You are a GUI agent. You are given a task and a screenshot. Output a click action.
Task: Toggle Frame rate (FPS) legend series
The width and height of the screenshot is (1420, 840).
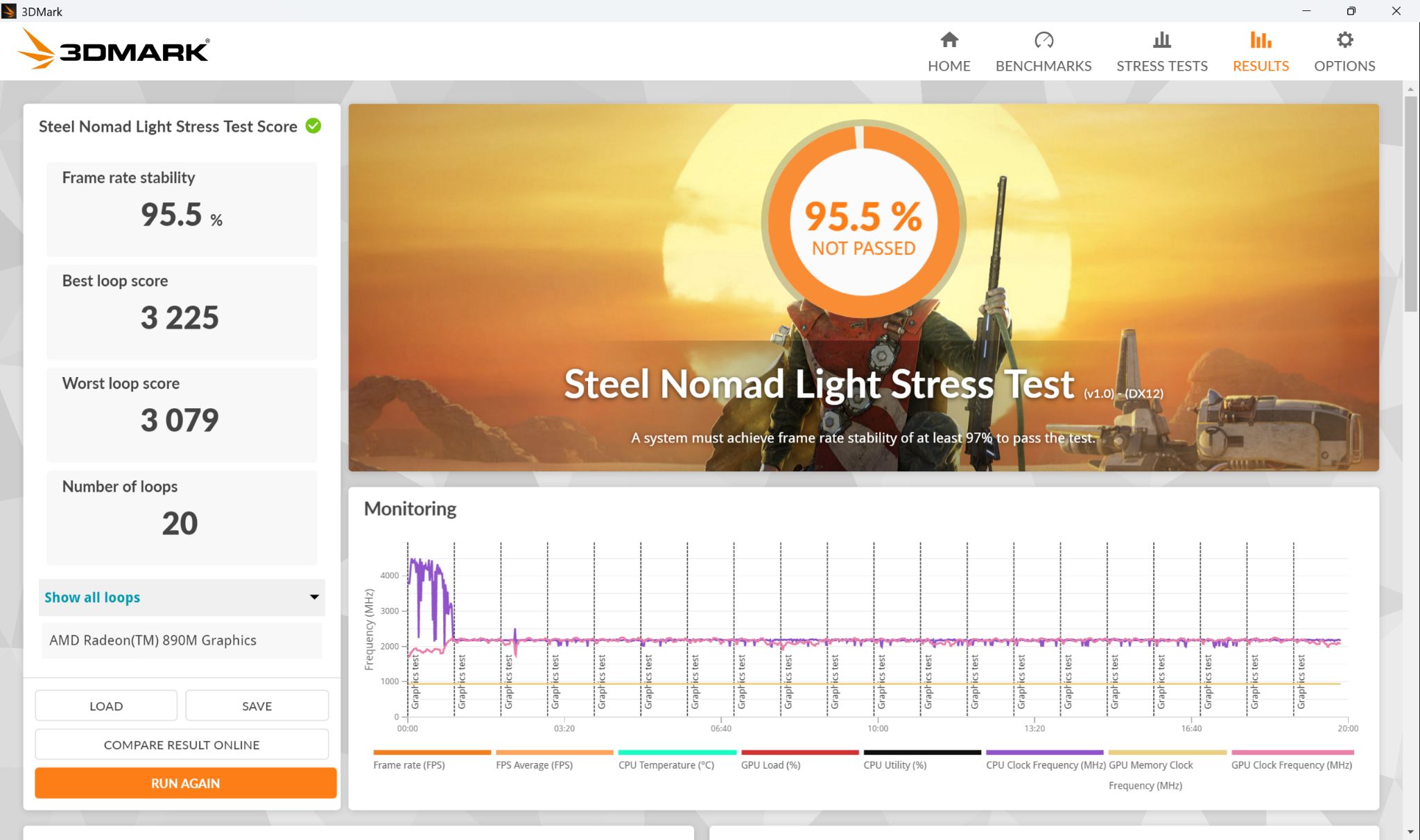[409, 765]
